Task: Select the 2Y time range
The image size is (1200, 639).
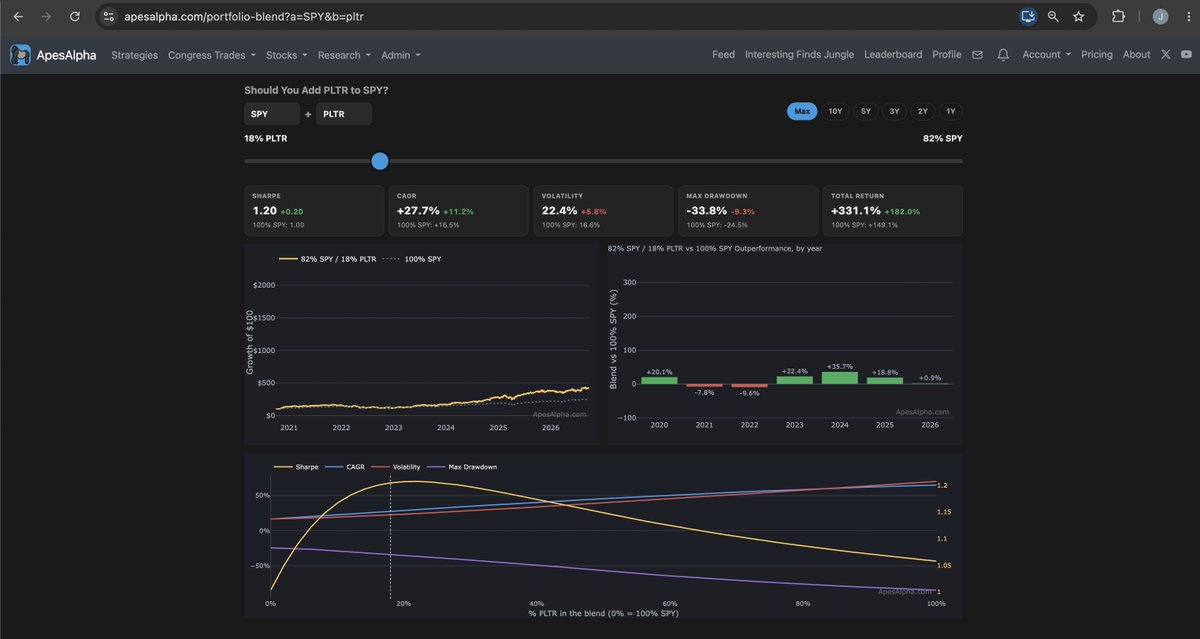Action: [x=923, y=111]
